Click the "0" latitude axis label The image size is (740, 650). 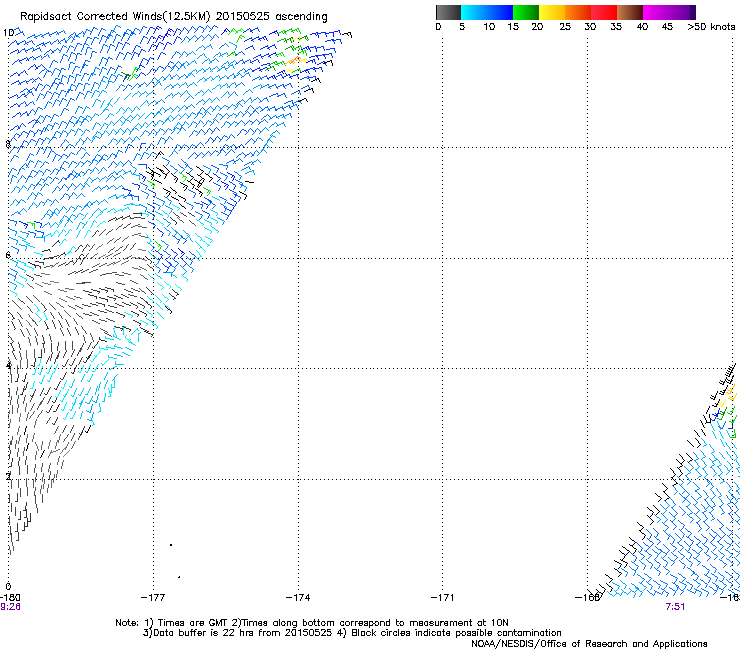pyautogui.click(x=8, y=586)
